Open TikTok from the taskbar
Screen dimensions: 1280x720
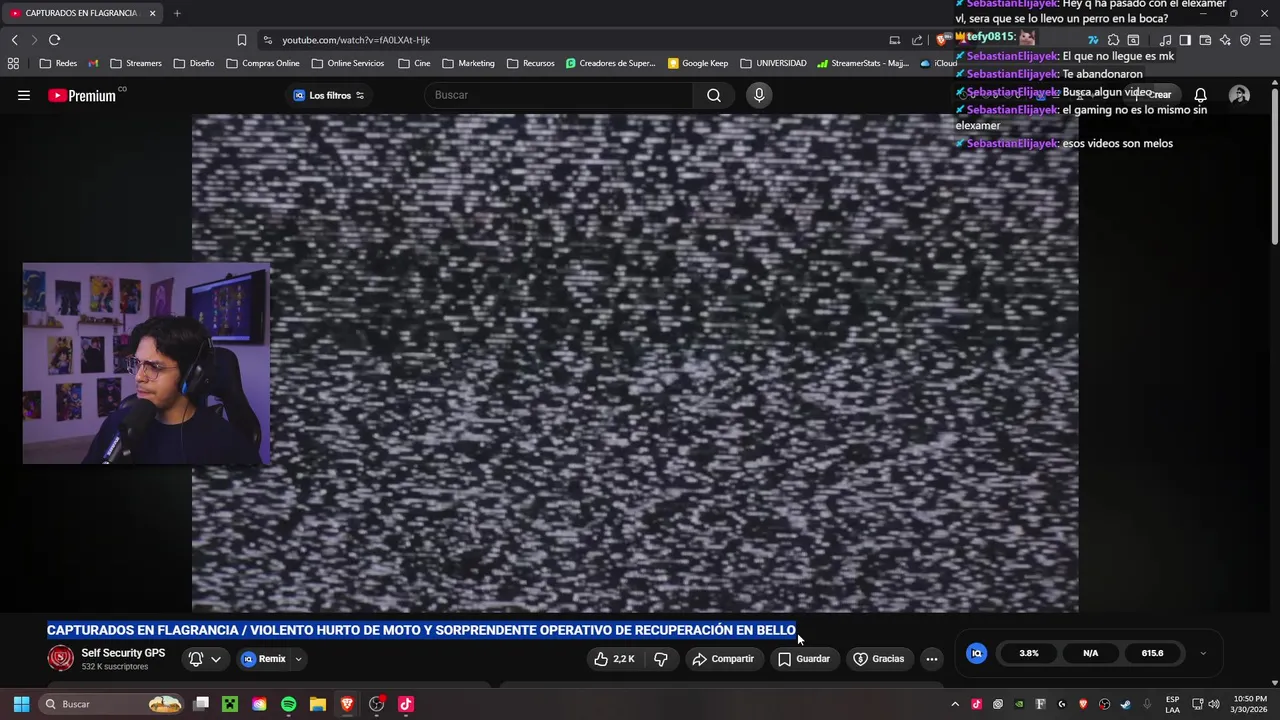[405, 704]
